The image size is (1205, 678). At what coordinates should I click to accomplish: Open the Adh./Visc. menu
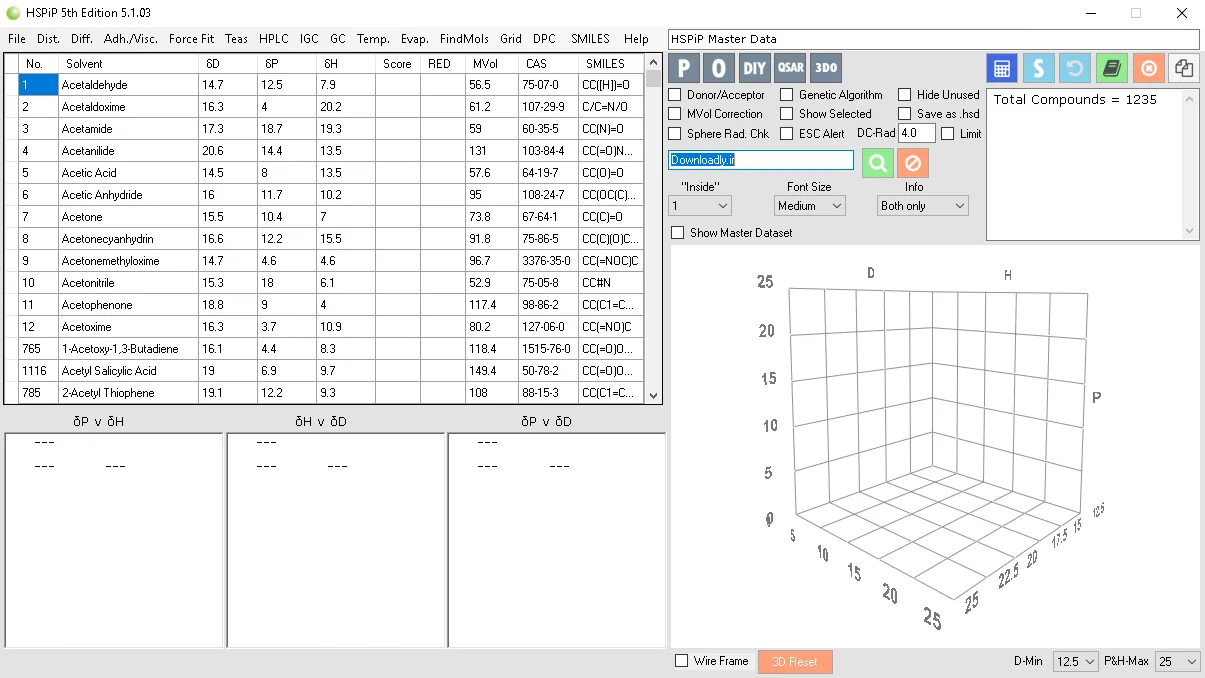coord(131,39)
